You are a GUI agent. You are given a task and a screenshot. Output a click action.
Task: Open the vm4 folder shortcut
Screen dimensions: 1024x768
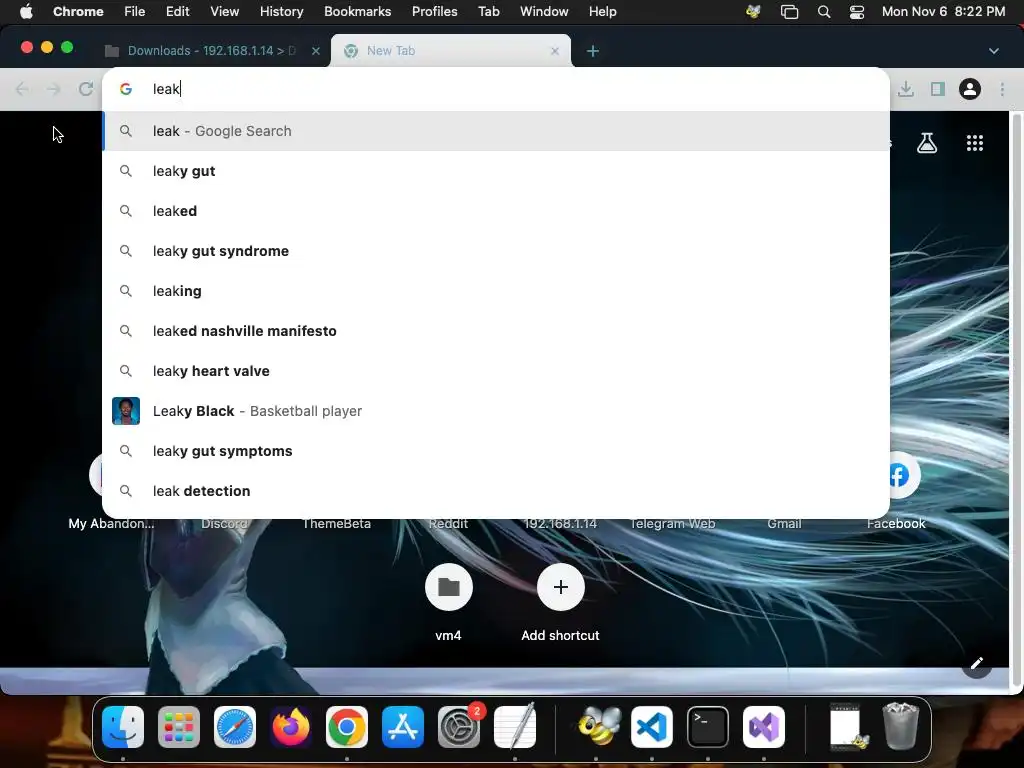pyautogui.click(x=449, y=587)
